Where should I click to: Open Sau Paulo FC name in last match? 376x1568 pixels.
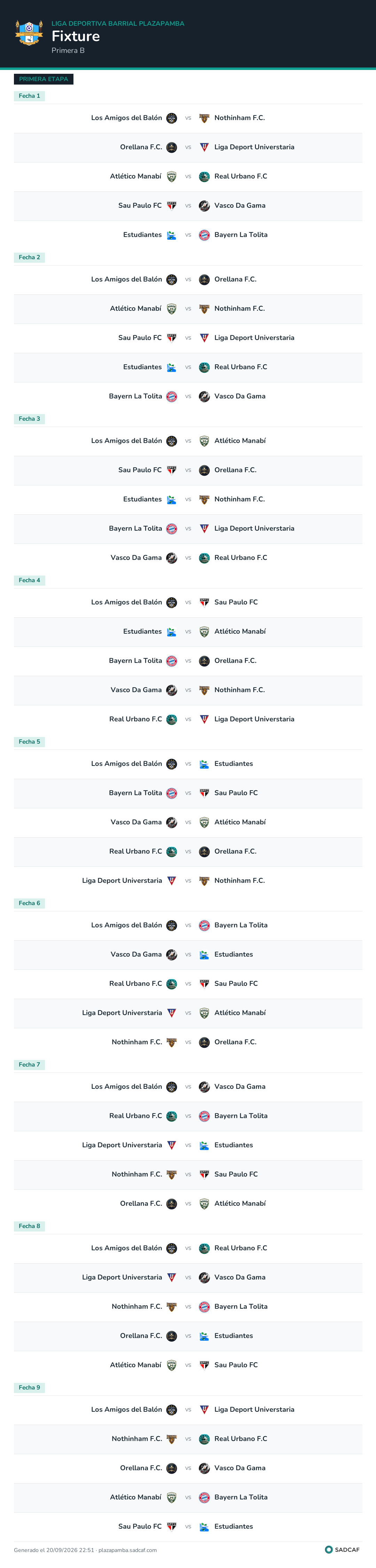point(140,1527)
